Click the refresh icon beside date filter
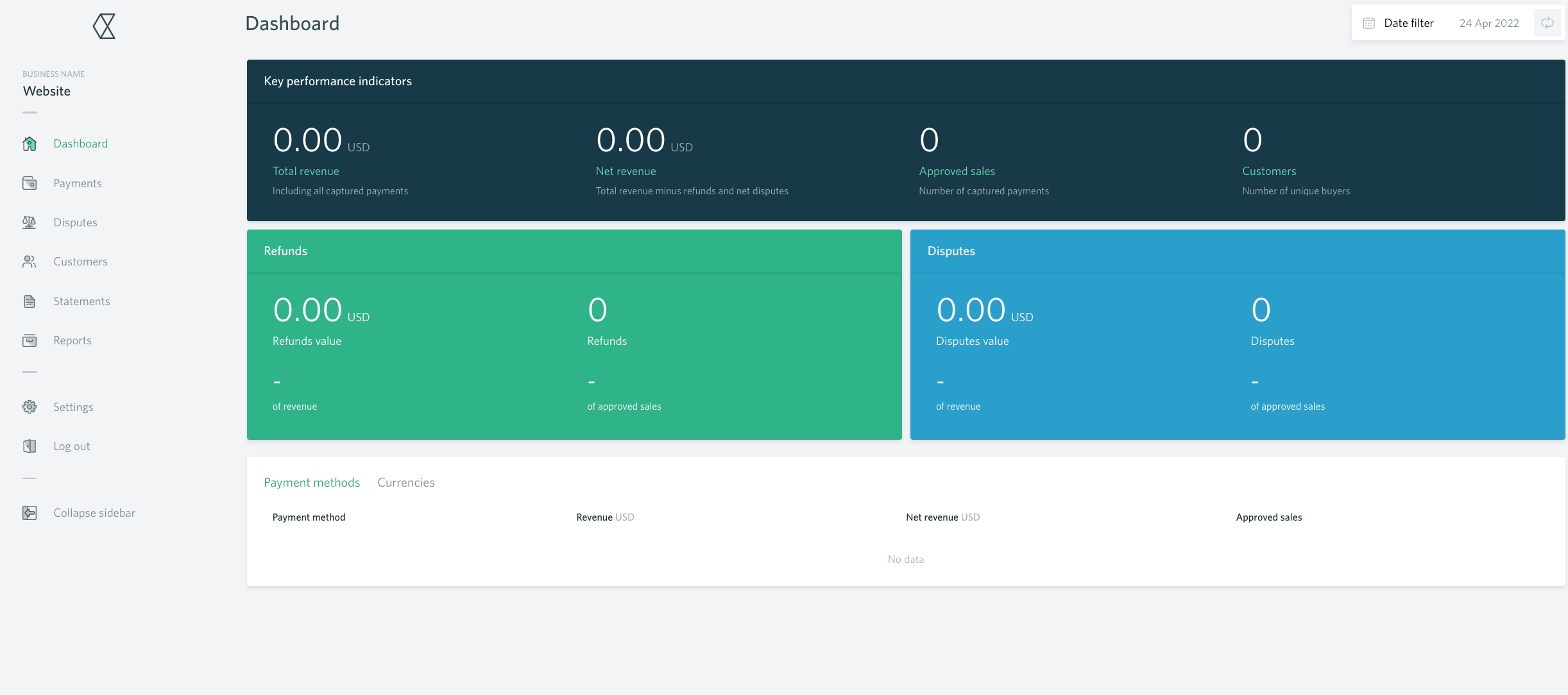Image resolution: width=1568 pixels, height=695 pixels. point(1547,23)
